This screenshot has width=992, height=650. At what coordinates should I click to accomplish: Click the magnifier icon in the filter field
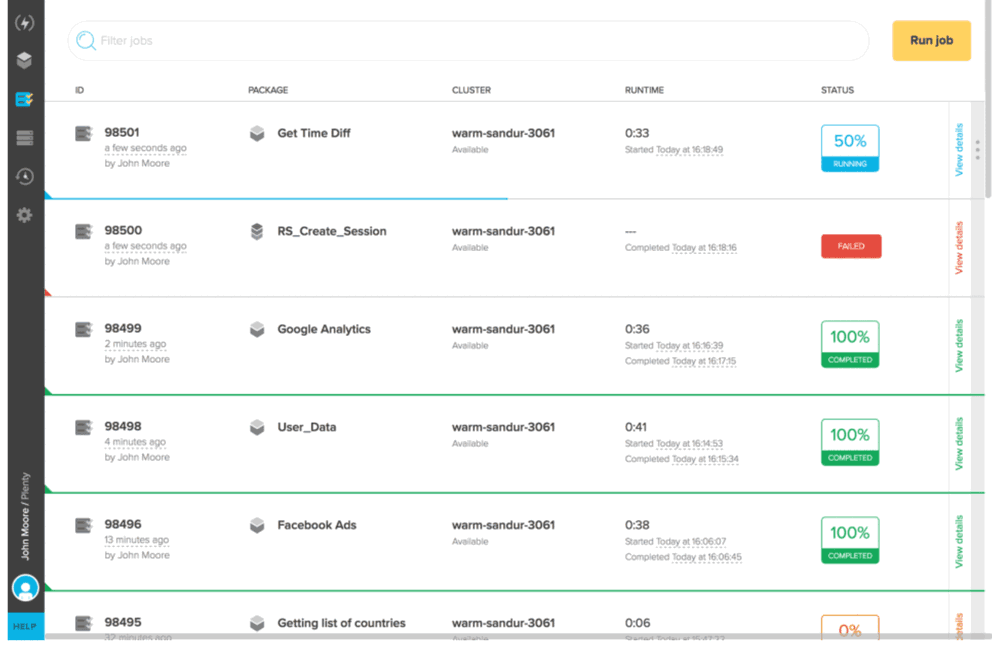coord(84,41)
